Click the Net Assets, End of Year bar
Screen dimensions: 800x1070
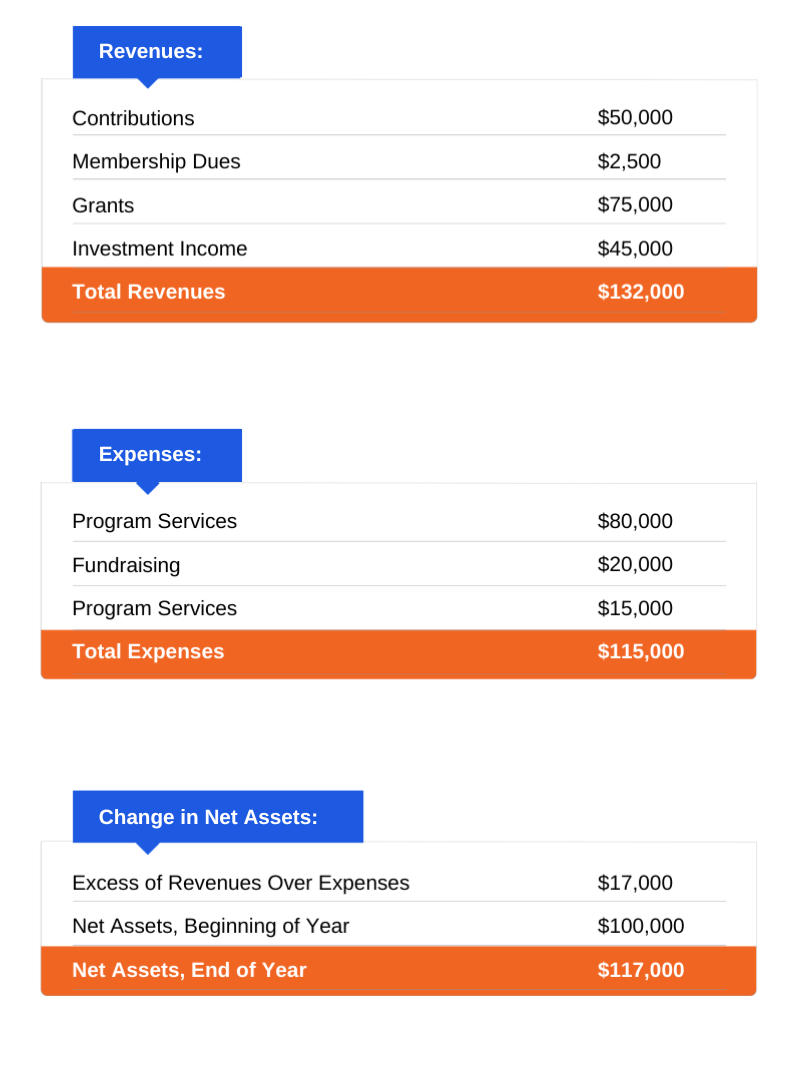tap(399, 971)
